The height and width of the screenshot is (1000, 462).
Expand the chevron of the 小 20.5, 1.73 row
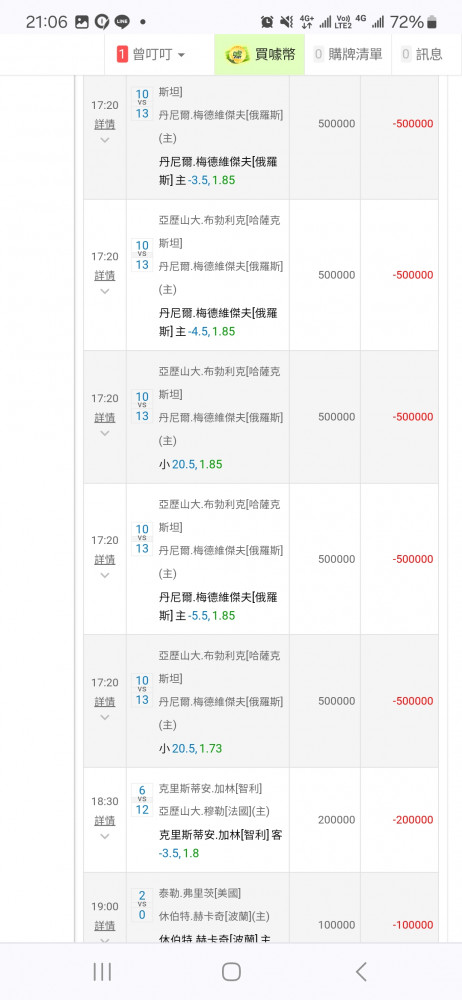tap(105, 718)
